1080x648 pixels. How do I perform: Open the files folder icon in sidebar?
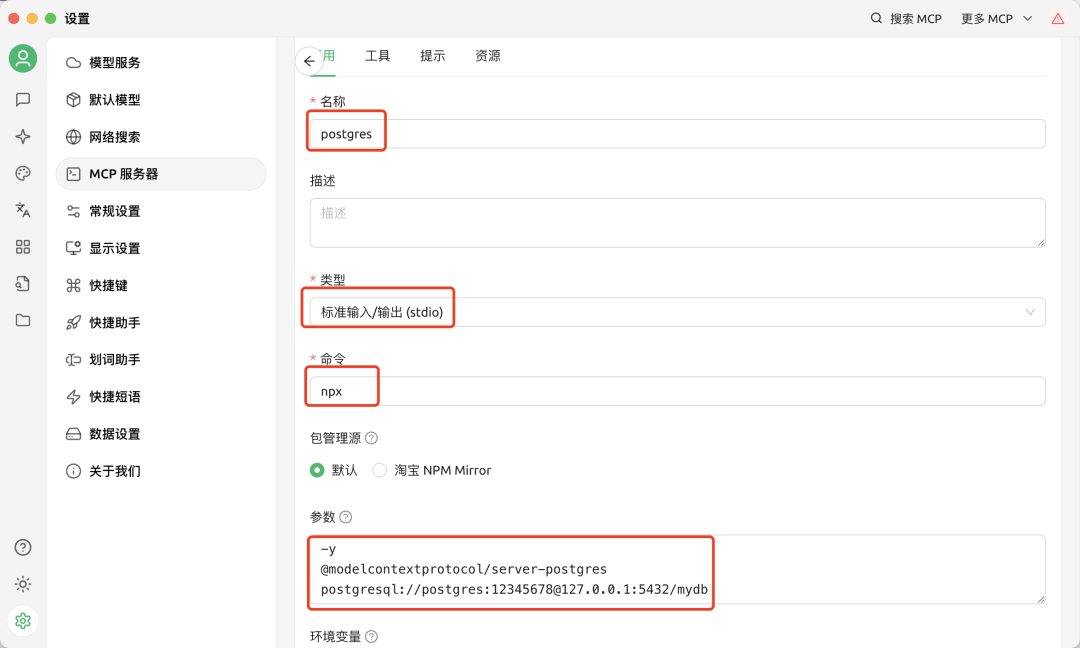[x=22, y=320]
